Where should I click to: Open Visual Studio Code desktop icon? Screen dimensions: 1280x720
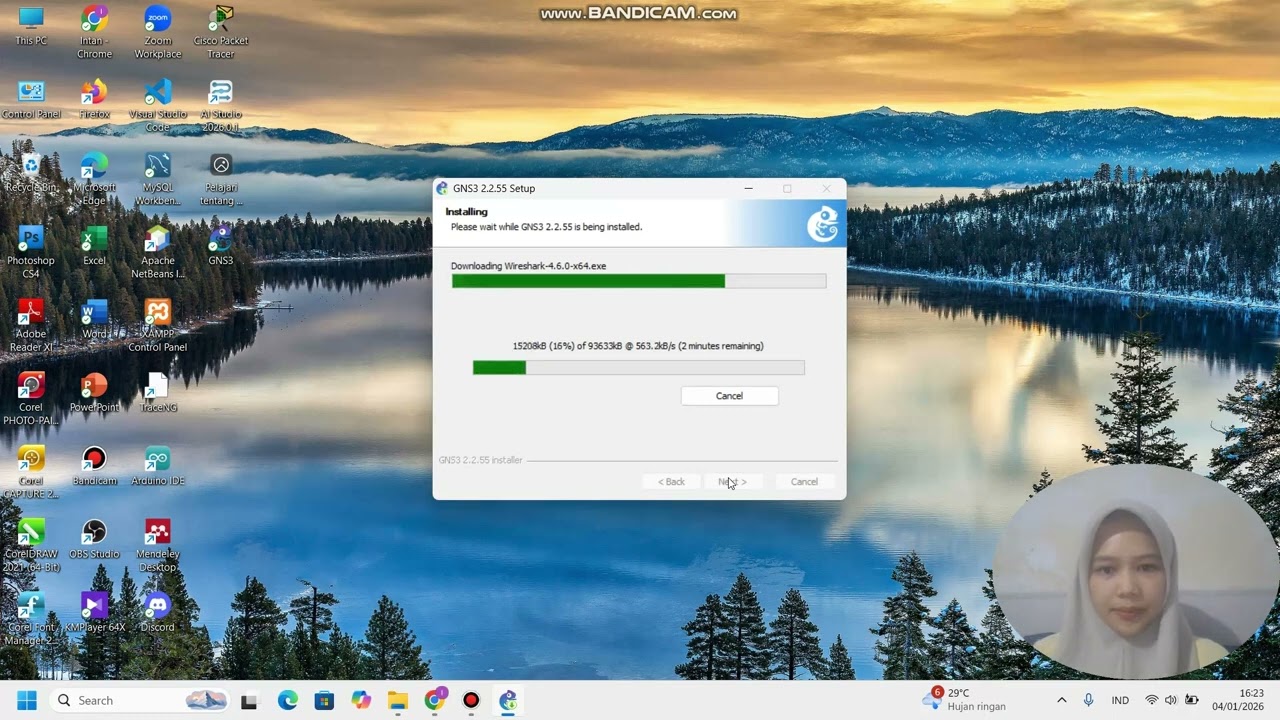coord(158,106)
